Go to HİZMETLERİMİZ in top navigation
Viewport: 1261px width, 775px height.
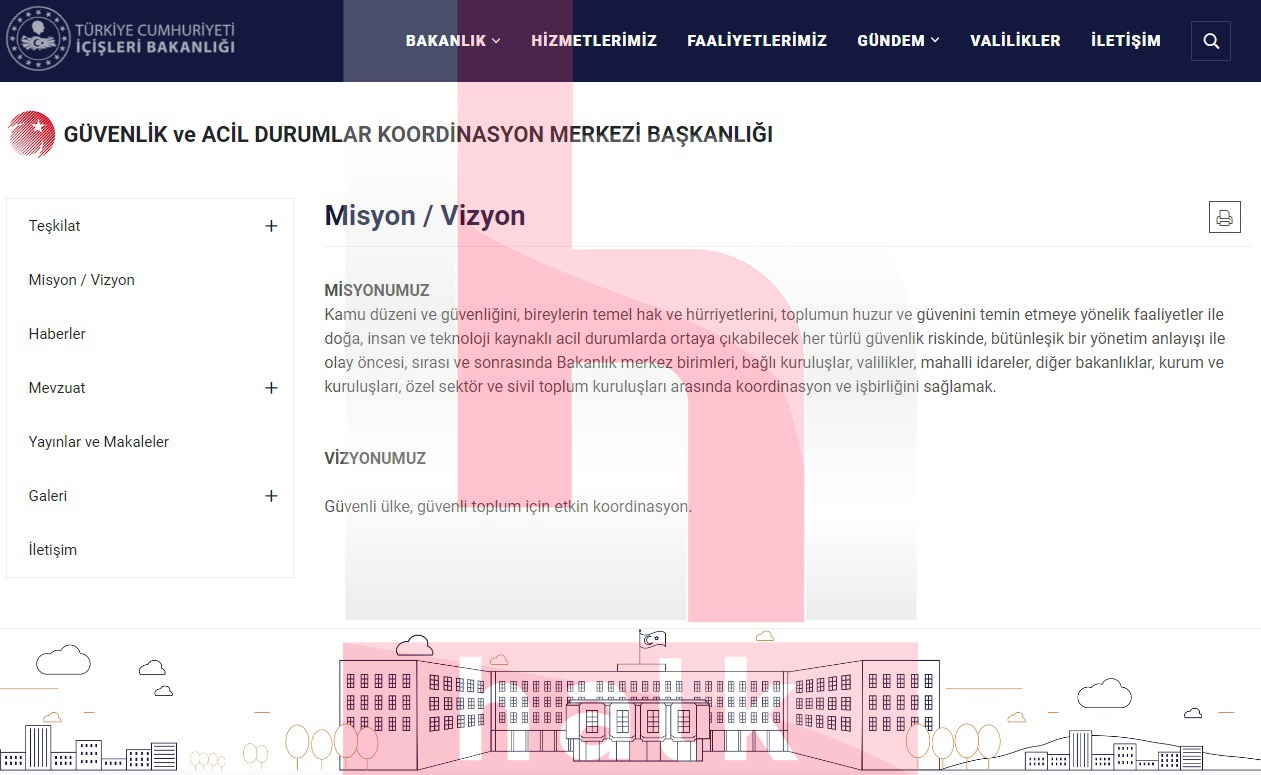(x=594, y=41)
